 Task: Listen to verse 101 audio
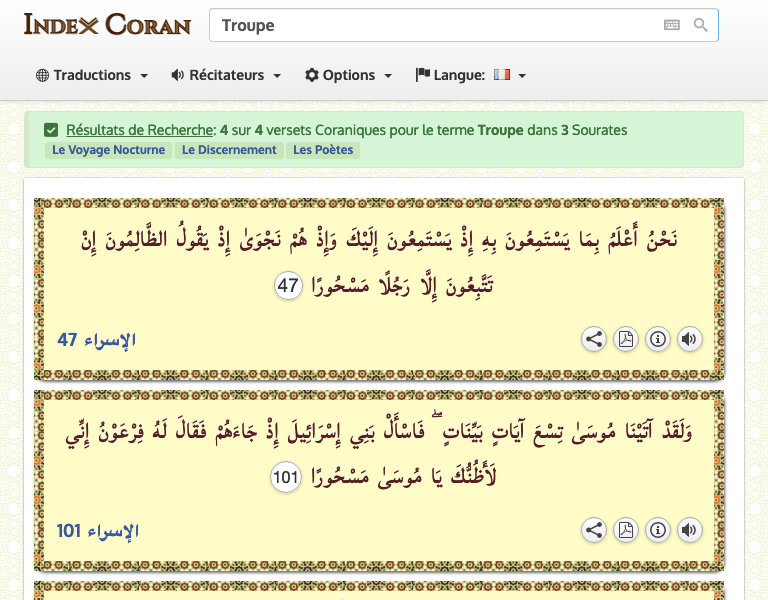point(689,530)
